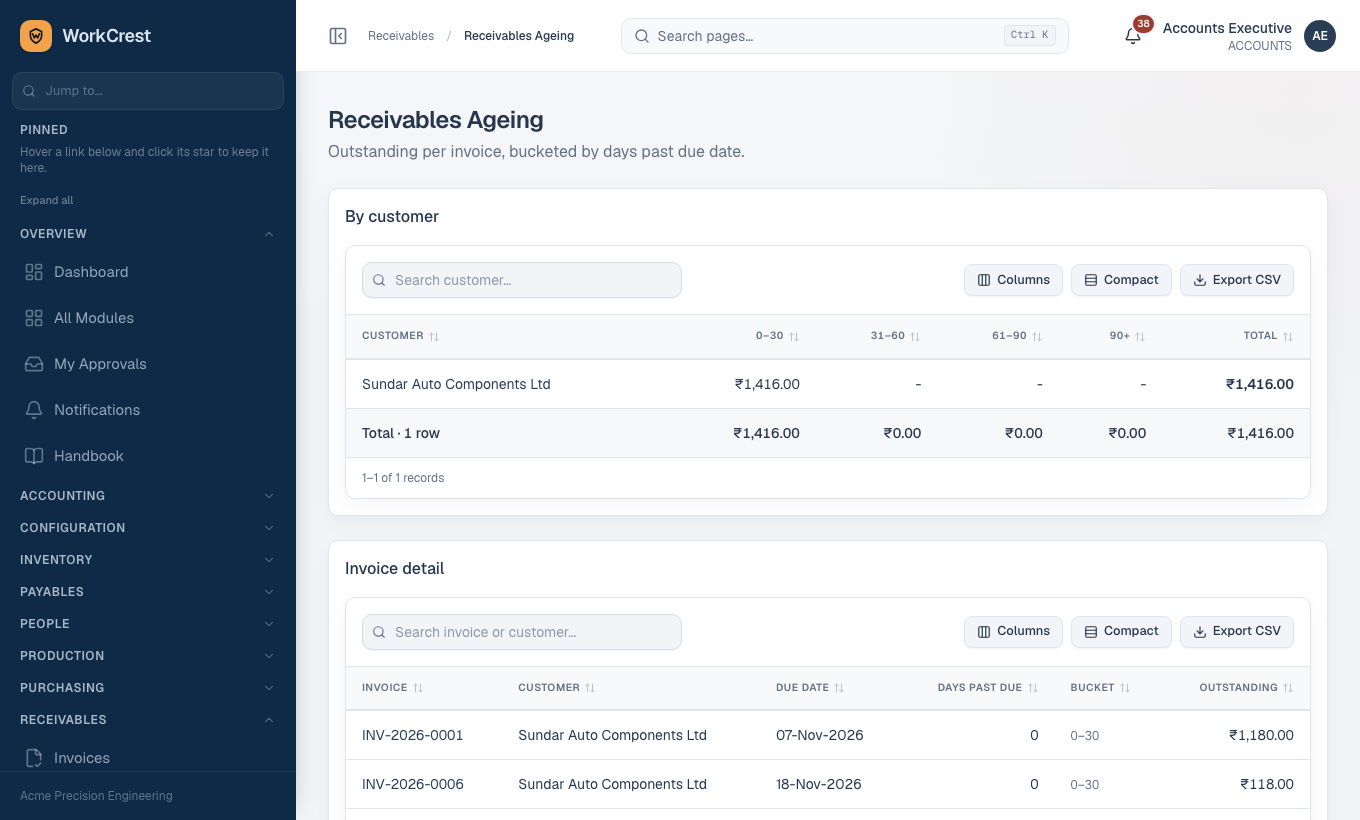Sort invoice detail by Days Past Due
Screen dimensions: 1360x820
pos(987,688)
